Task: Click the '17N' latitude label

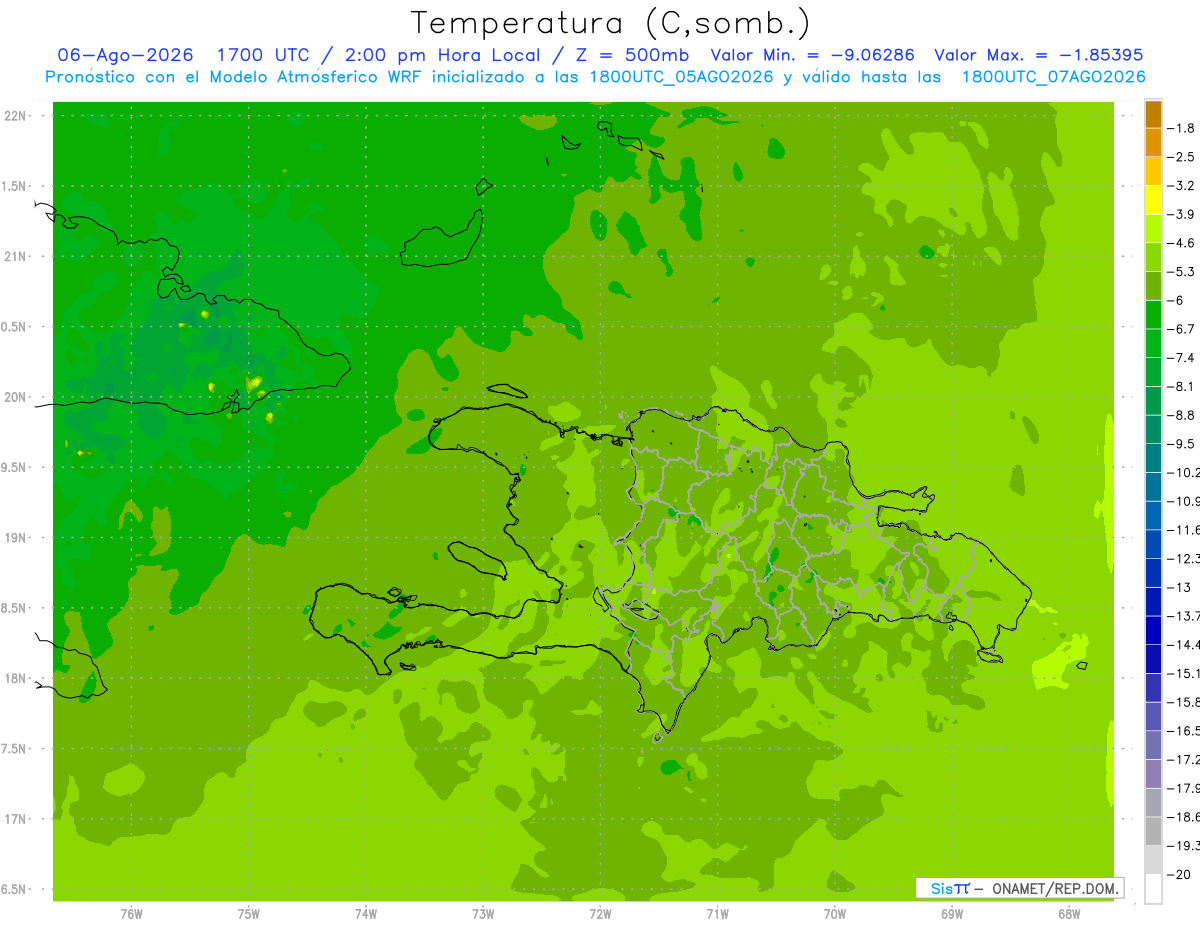Action: click(x=15, y=819)
